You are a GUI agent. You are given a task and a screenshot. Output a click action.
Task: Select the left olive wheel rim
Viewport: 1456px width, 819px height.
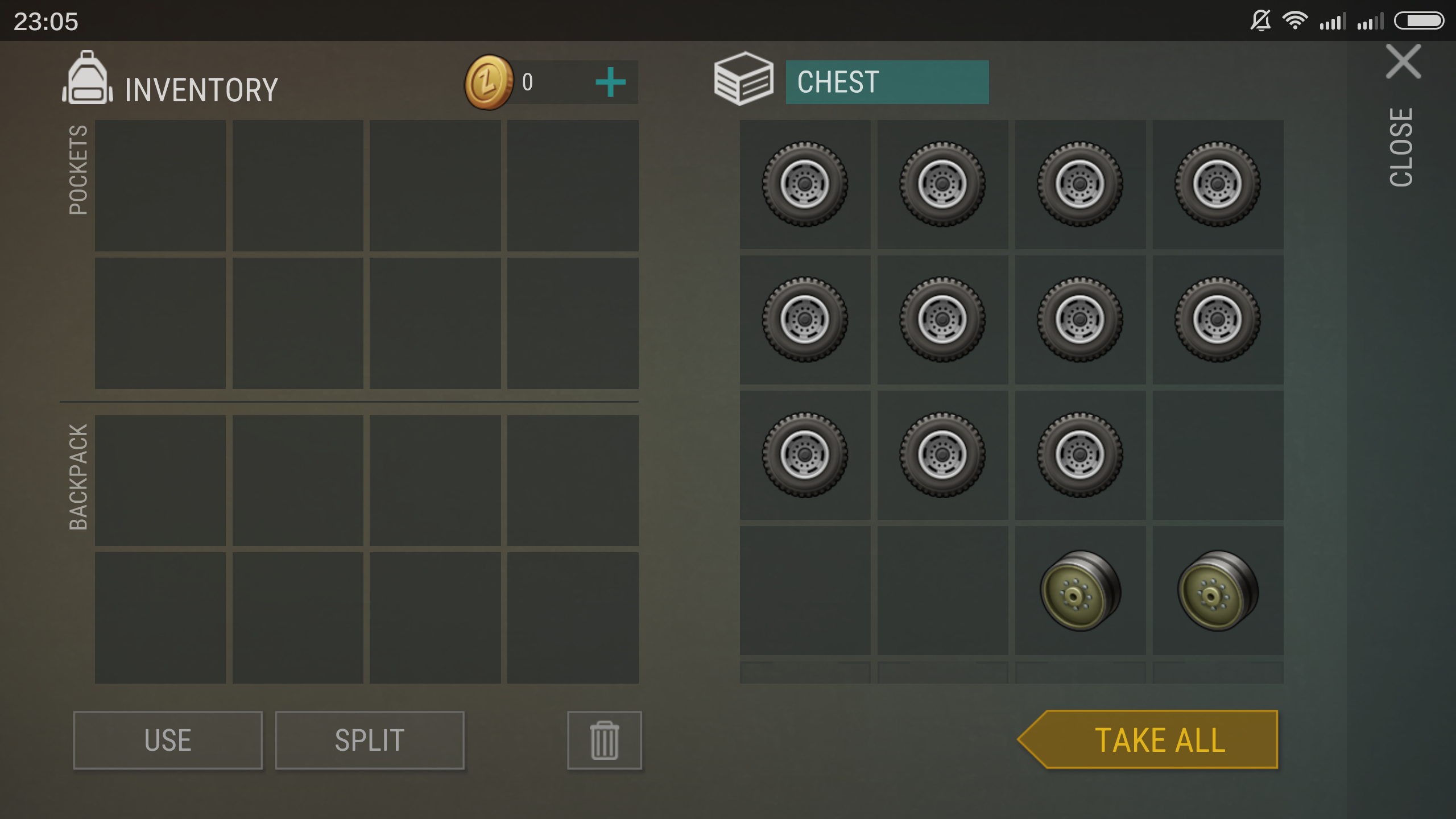point(1080,590)
